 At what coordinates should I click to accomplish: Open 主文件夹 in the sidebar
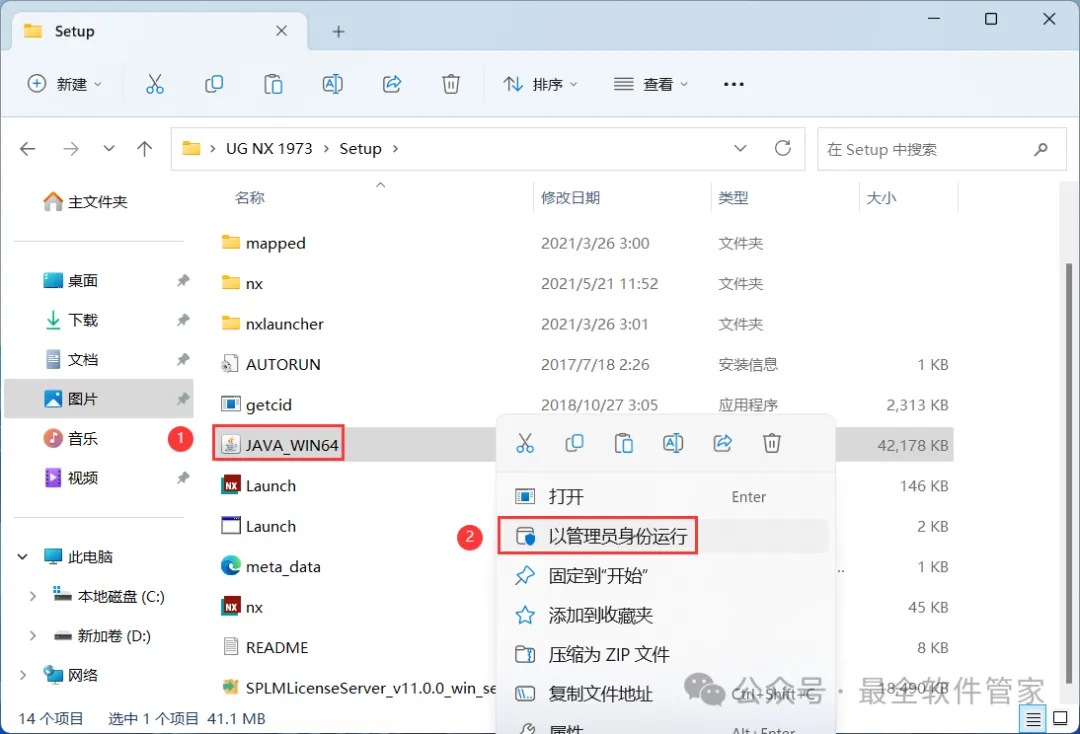tap(86, 202)
